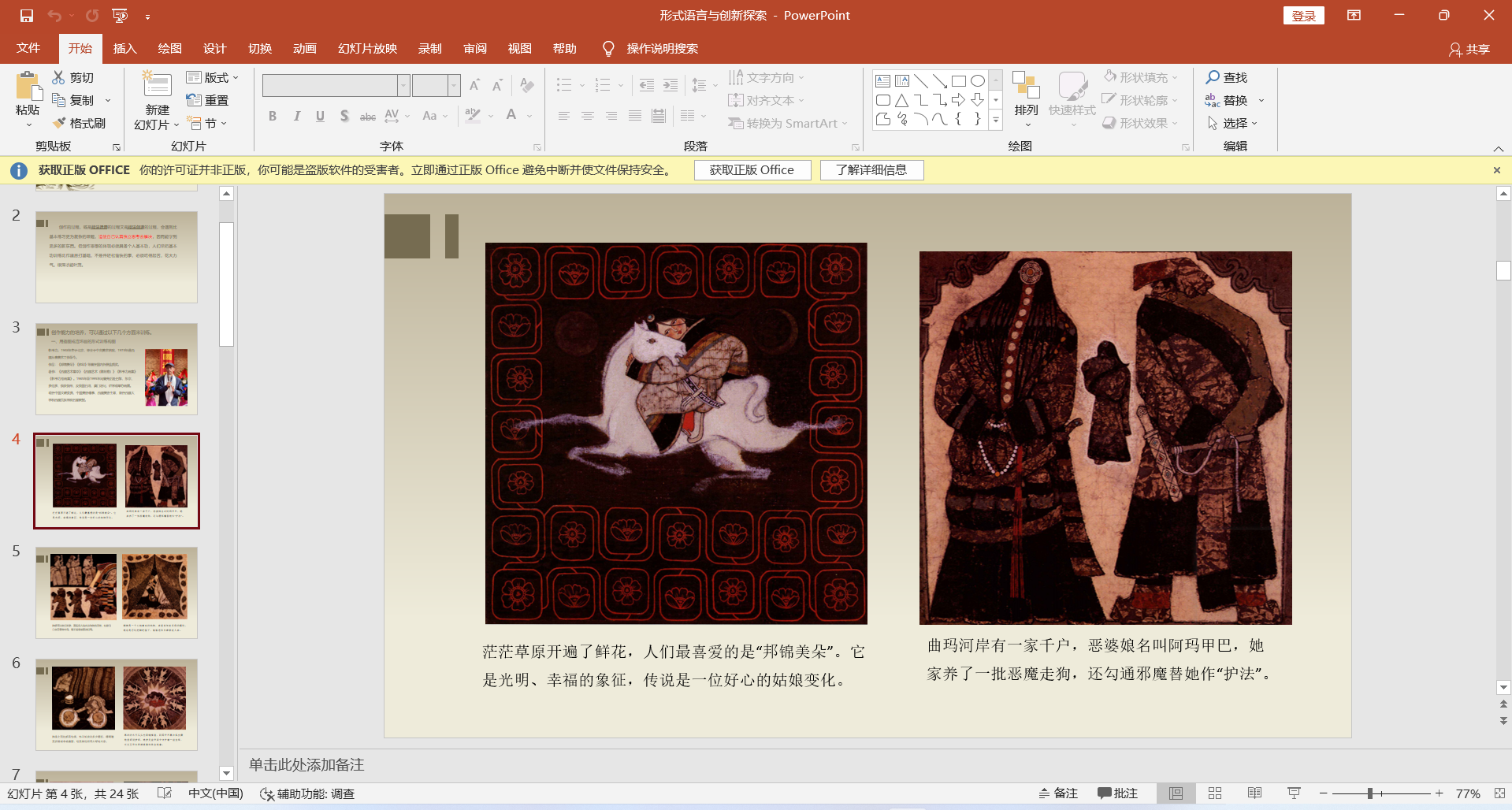Start slideshow icon in status bar
The width and height of the screenshot is (1512, 810).
[1294, 793]
